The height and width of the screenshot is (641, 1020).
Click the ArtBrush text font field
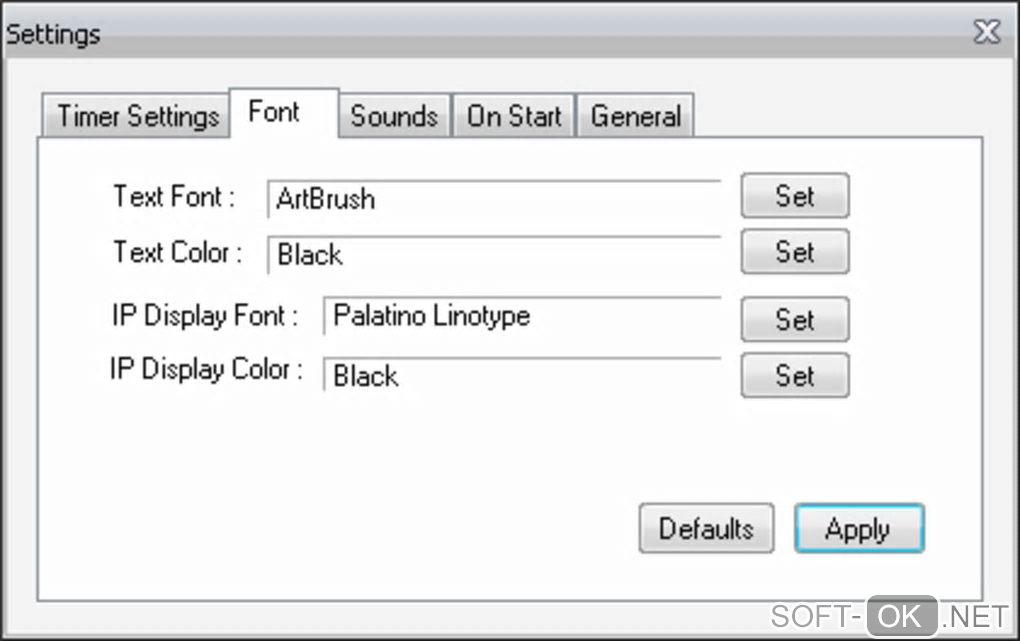click(x=494, y=199)
